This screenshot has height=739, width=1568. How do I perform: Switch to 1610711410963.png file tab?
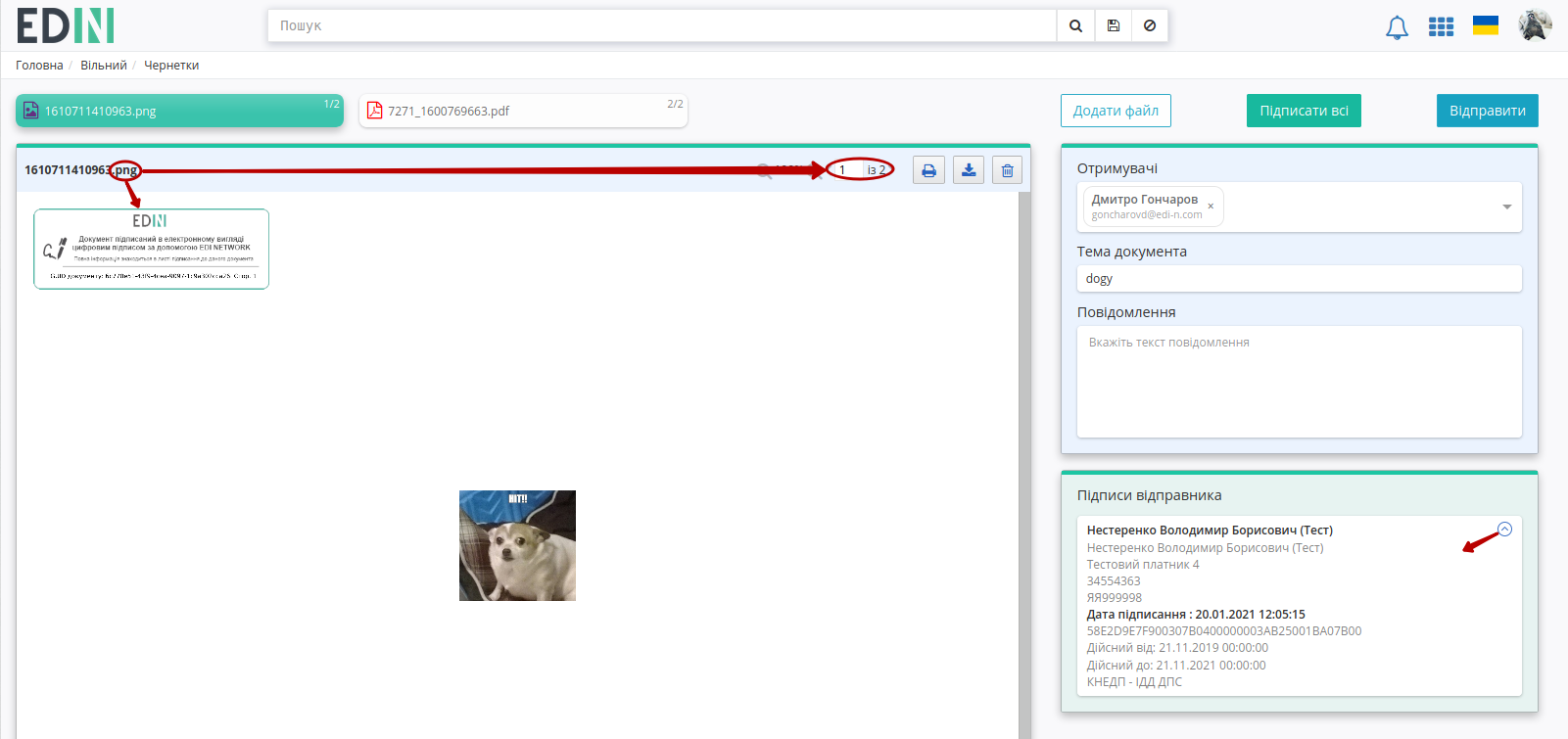(179, 111)
